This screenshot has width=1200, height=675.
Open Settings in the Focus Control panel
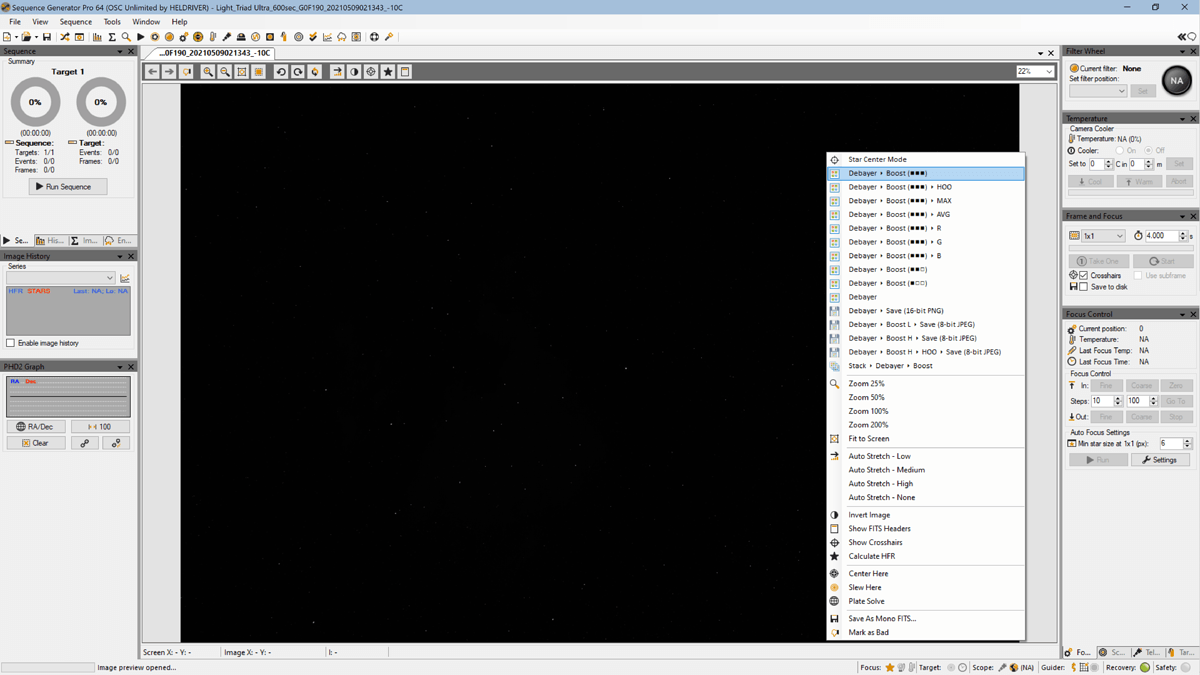coord(1160,459)
